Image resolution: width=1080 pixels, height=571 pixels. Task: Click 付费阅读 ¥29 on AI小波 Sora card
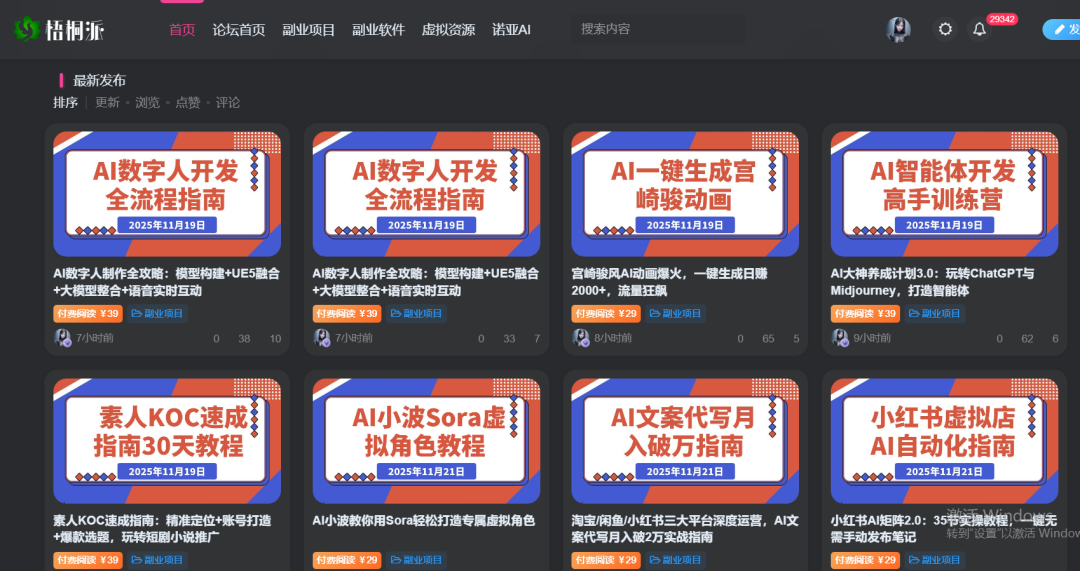pyautogui.click(x=347, y=560)
